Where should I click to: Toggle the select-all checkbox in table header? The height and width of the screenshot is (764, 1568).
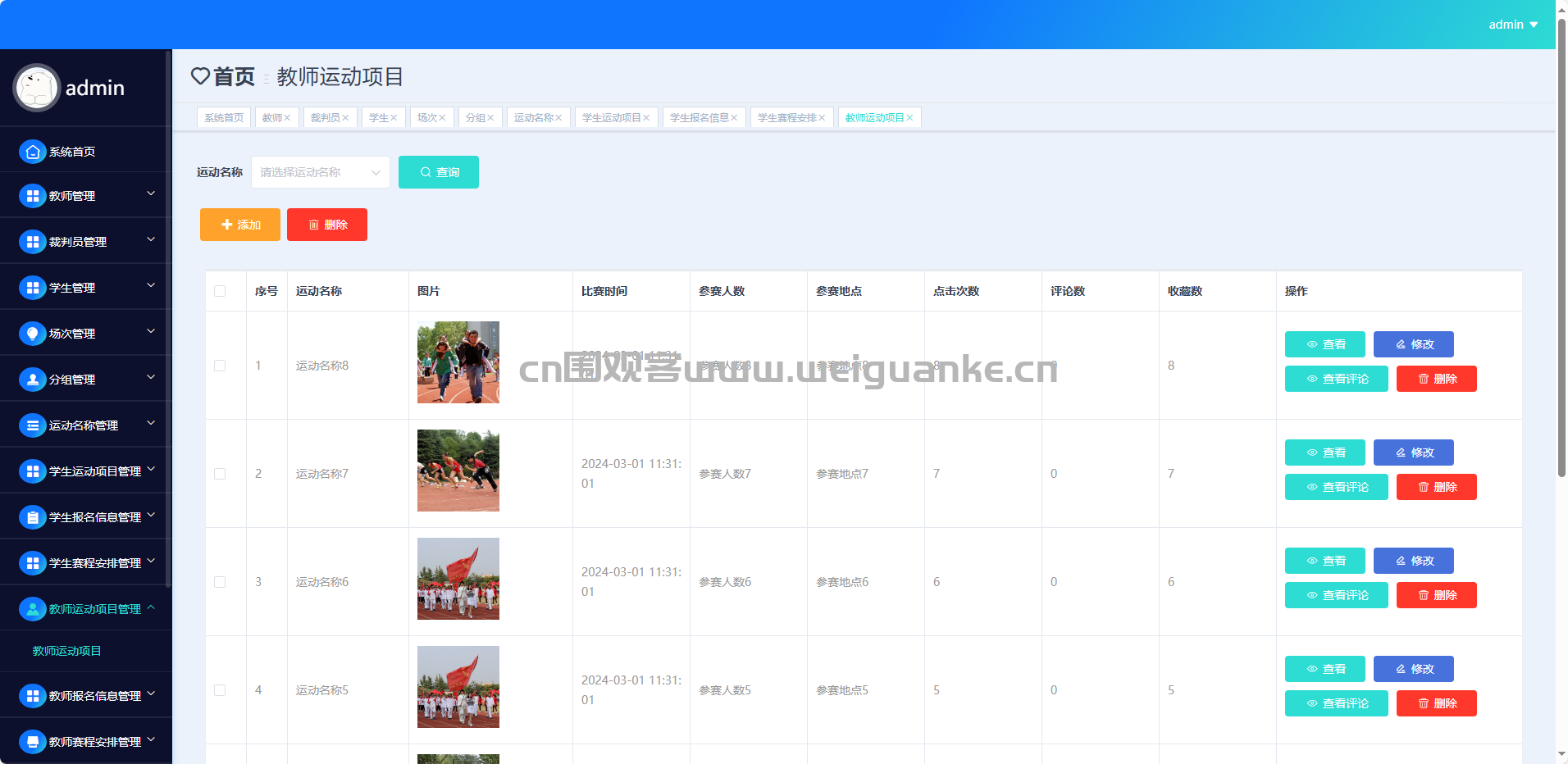(x=220, y=291)
